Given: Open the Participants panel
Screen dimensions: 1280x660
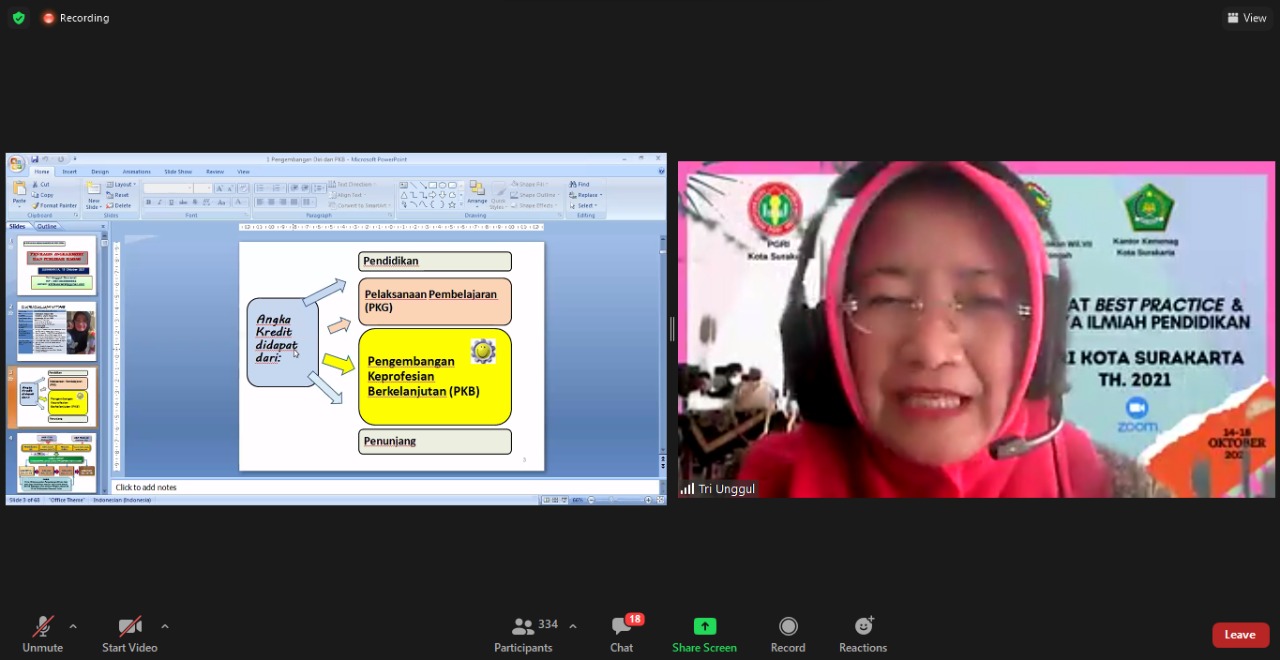Looking at the screenshot, I should click(x=523, y=634).
